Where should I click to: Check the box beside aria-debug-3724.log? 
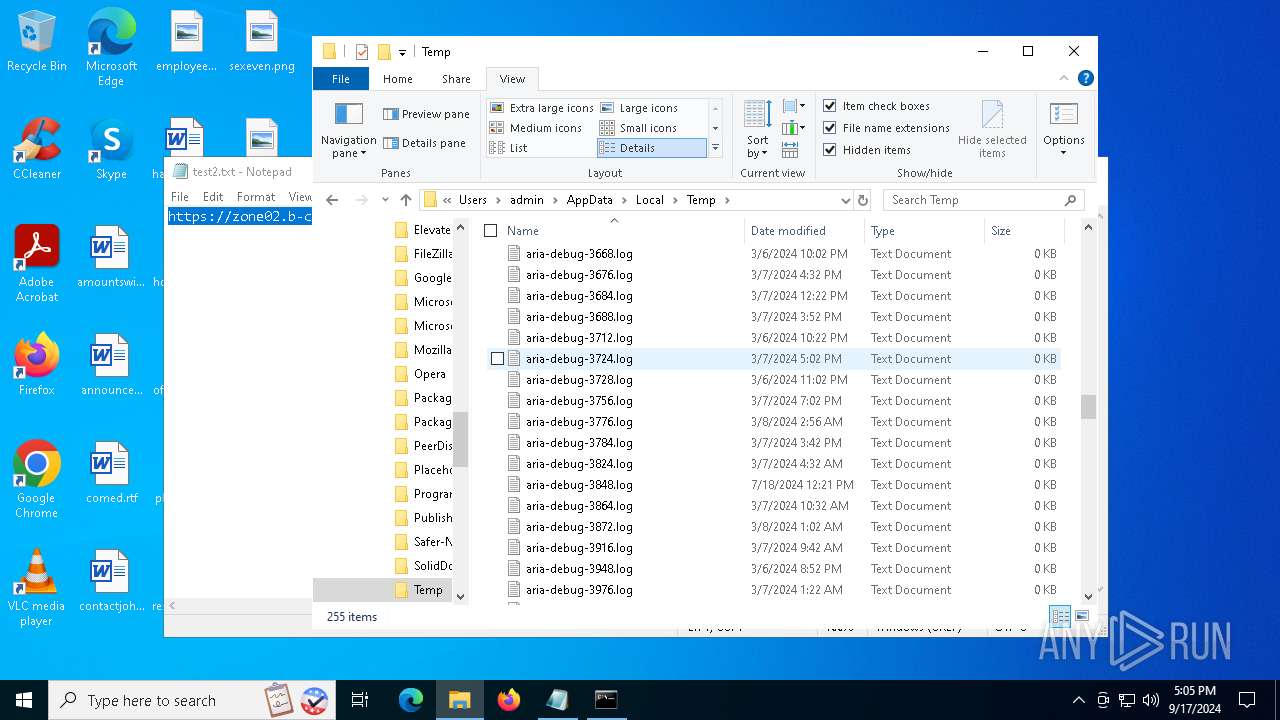coord(497,359)
